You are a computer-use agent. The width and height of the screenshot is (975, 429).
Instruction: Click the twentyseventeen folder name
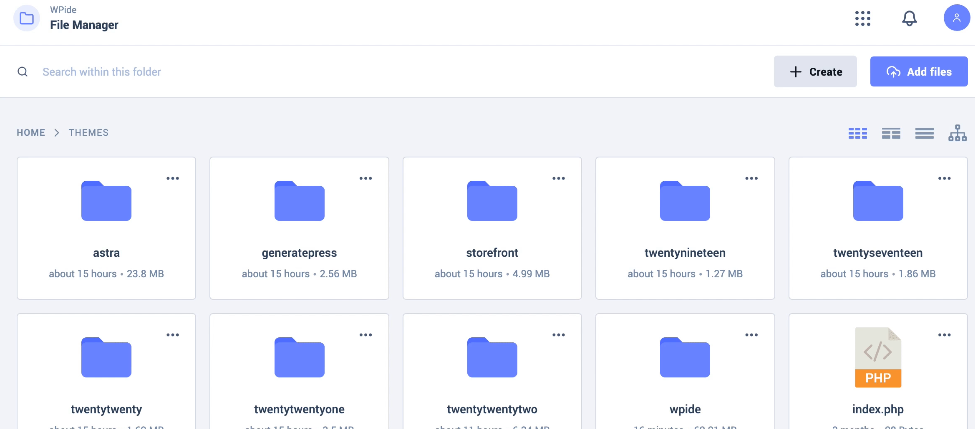click(877, 253)
